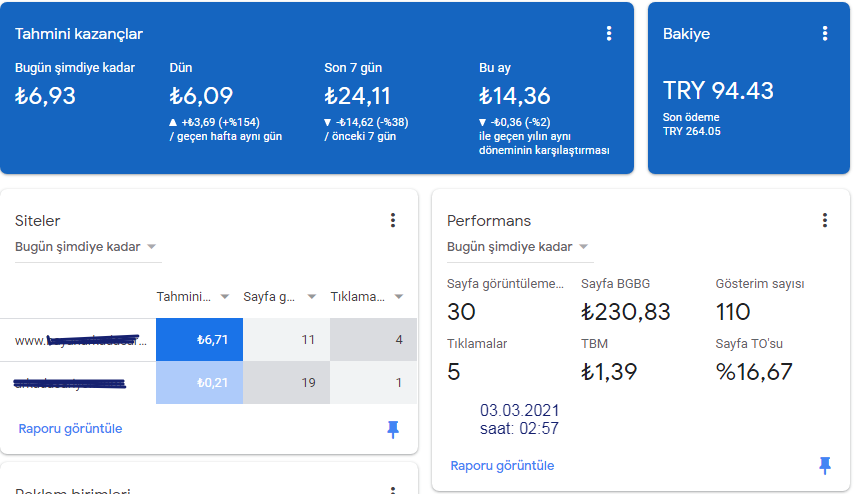Open Bakiye card three-dot menu
The image size is (856, 494).
[825, 34]
